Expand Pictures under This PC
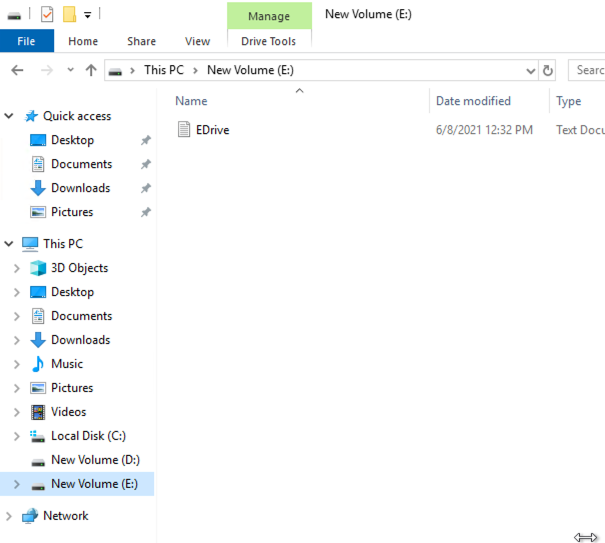This screenshot has width=605, height=543. tap(17, 388)
